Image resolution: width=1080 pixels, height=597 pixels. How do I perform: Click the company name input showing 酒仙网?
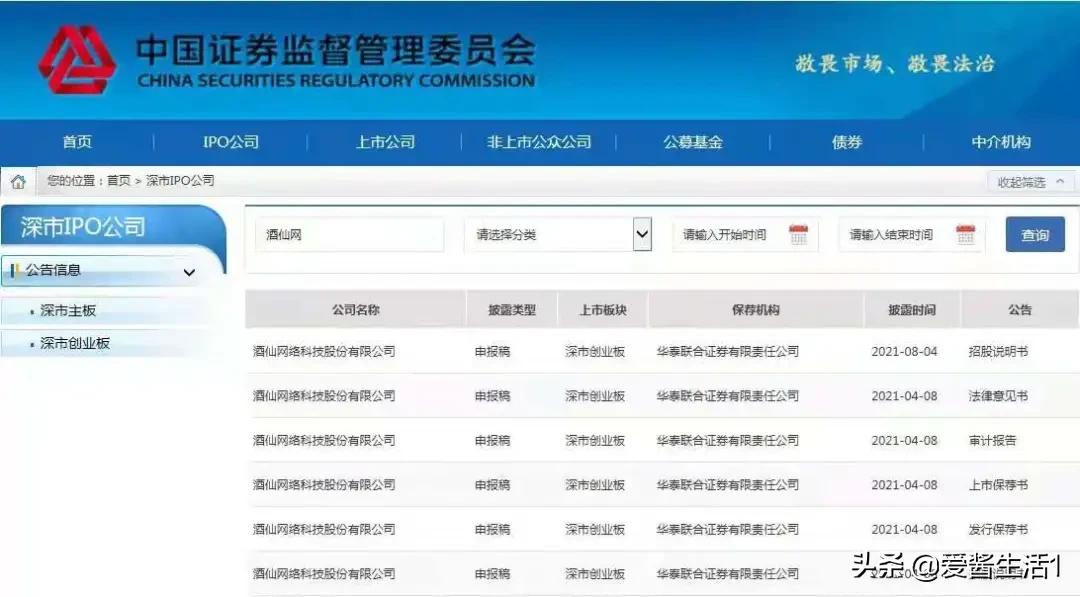[348, 233]
